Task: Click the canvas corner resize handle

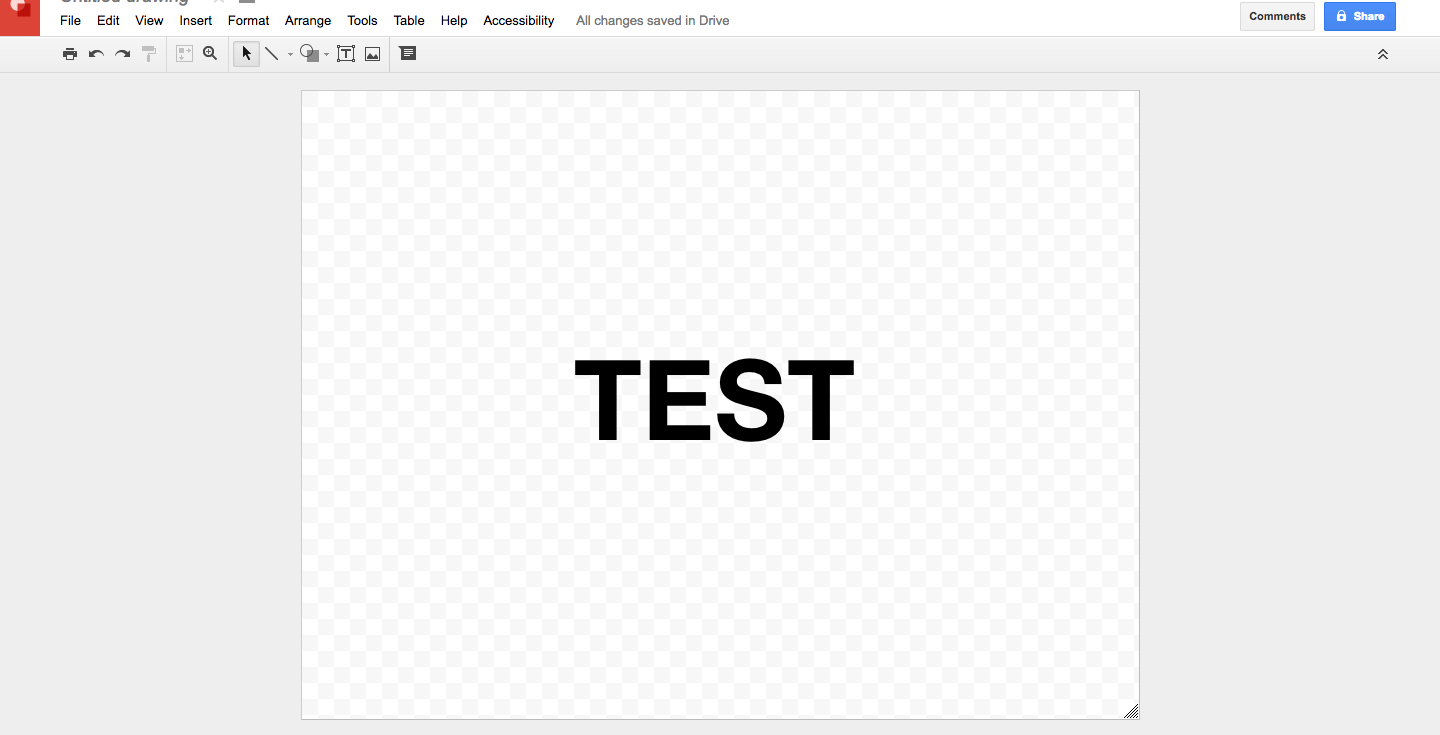Action: [x=1131, y=711]
